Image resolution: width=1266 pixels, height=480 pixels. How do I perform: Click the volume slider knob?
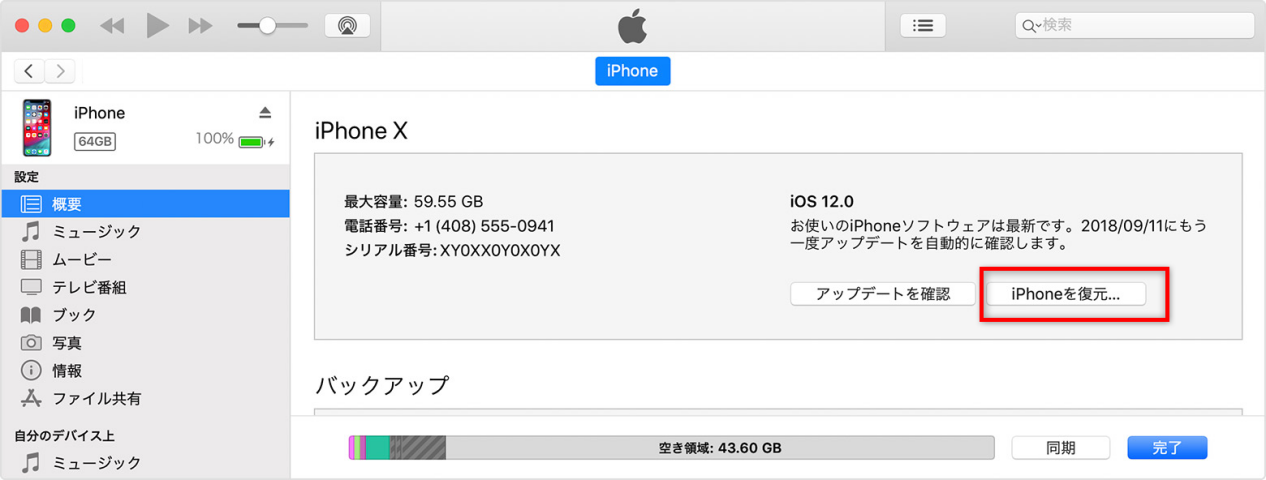[267, 26]
